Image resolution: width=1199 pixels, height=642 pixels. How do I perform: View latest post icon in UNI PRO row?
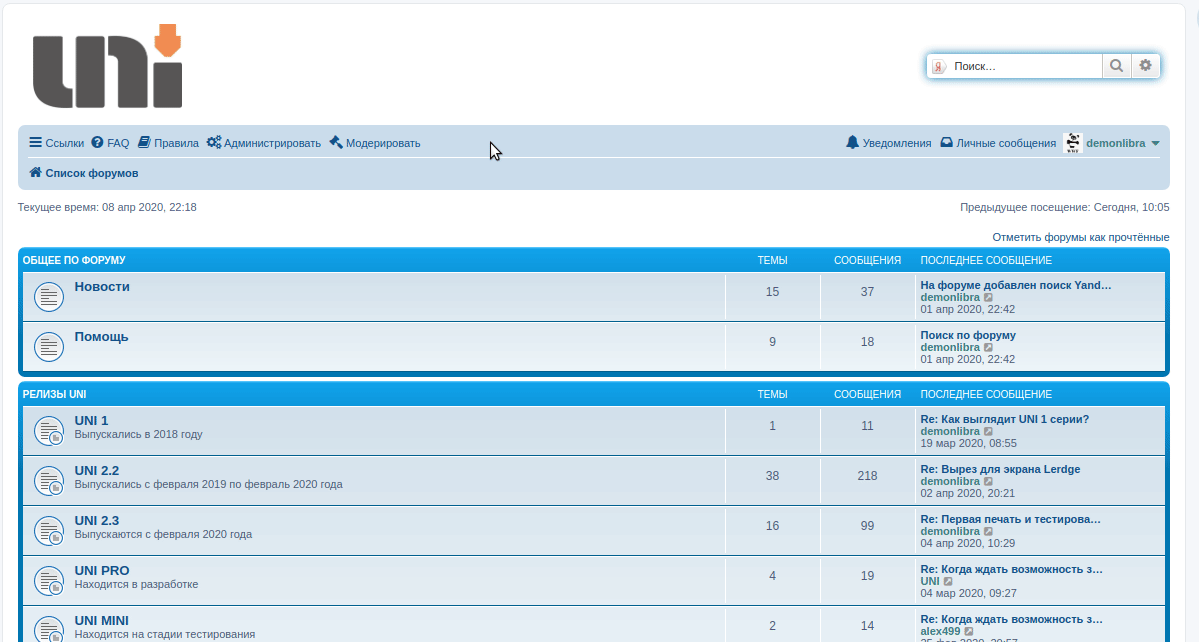(x=948, y=582)
